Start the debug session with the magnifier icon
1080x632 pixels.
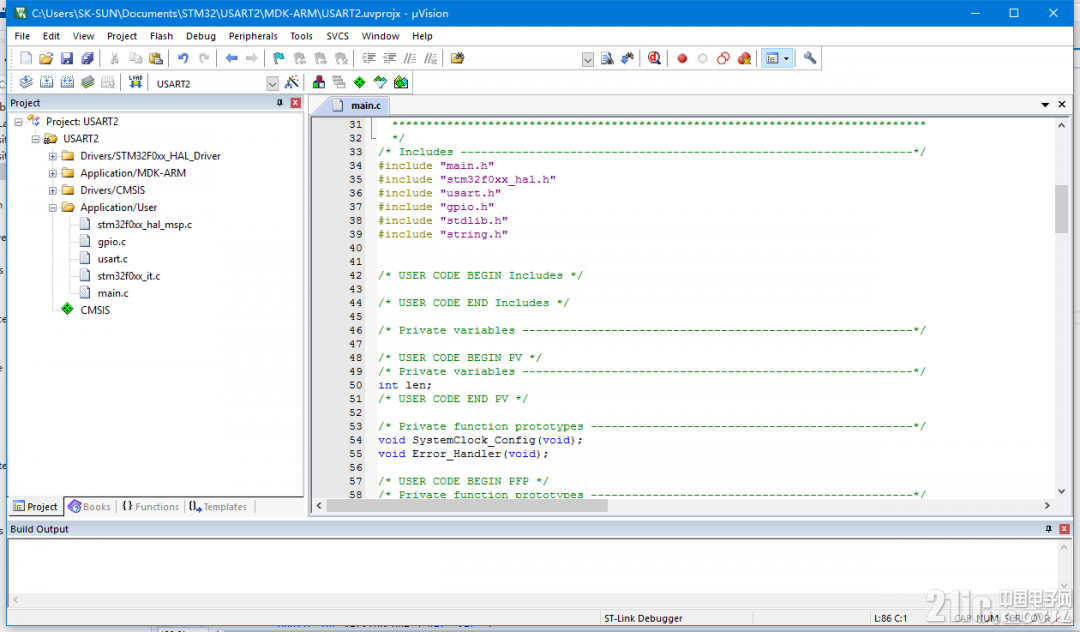tap(654, 59)
